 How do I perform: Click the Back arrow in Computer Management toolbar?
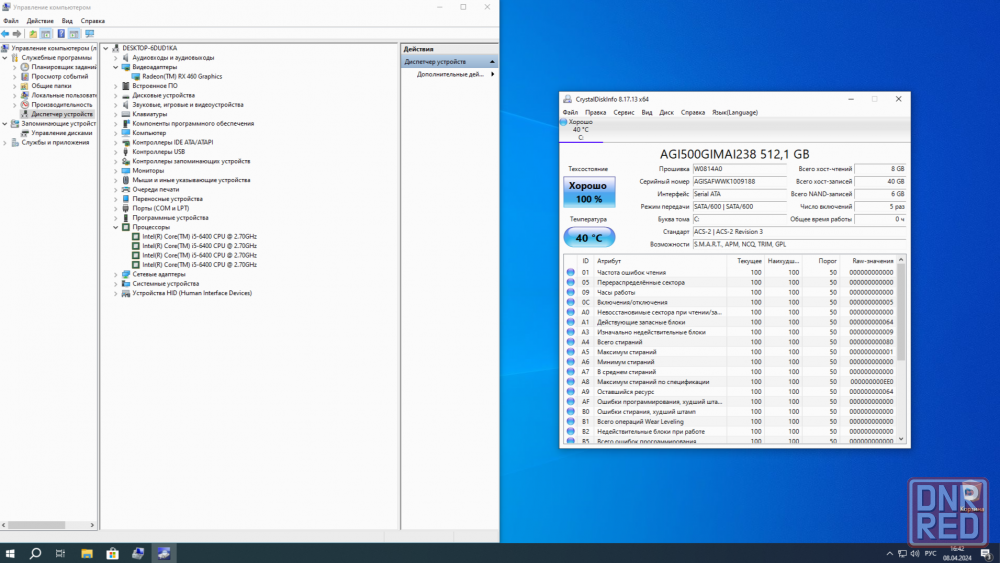(x=6, y=33)
